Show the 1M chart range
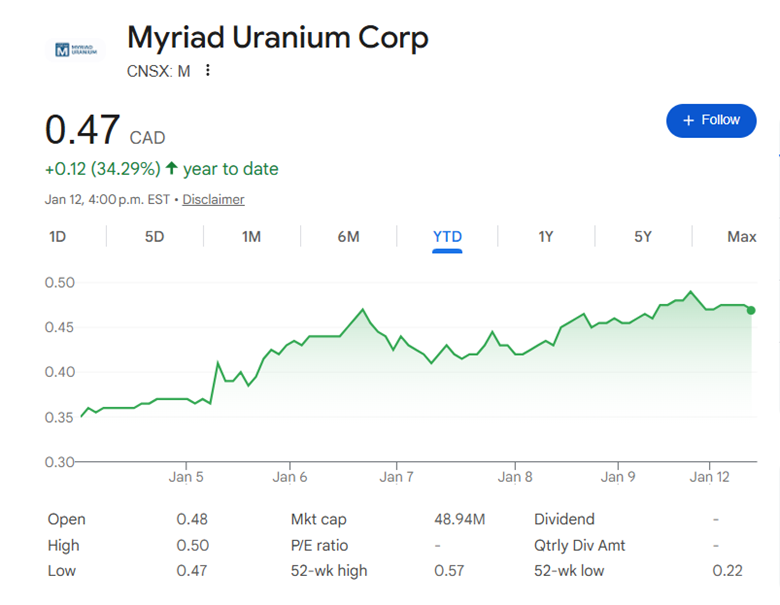The width and height of the screenshot is (780, 605). pos(251,237)
